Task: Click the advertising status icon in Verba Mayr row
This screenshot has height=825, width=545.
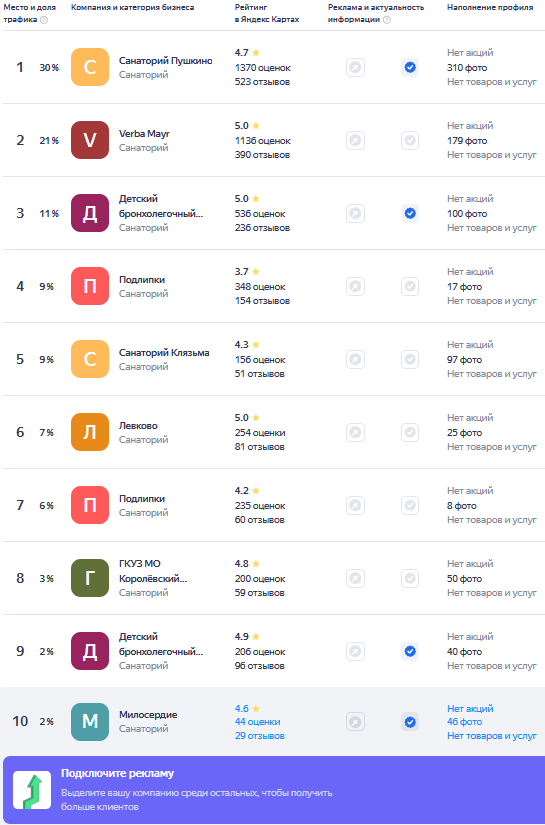Action: tap(355, 140)
